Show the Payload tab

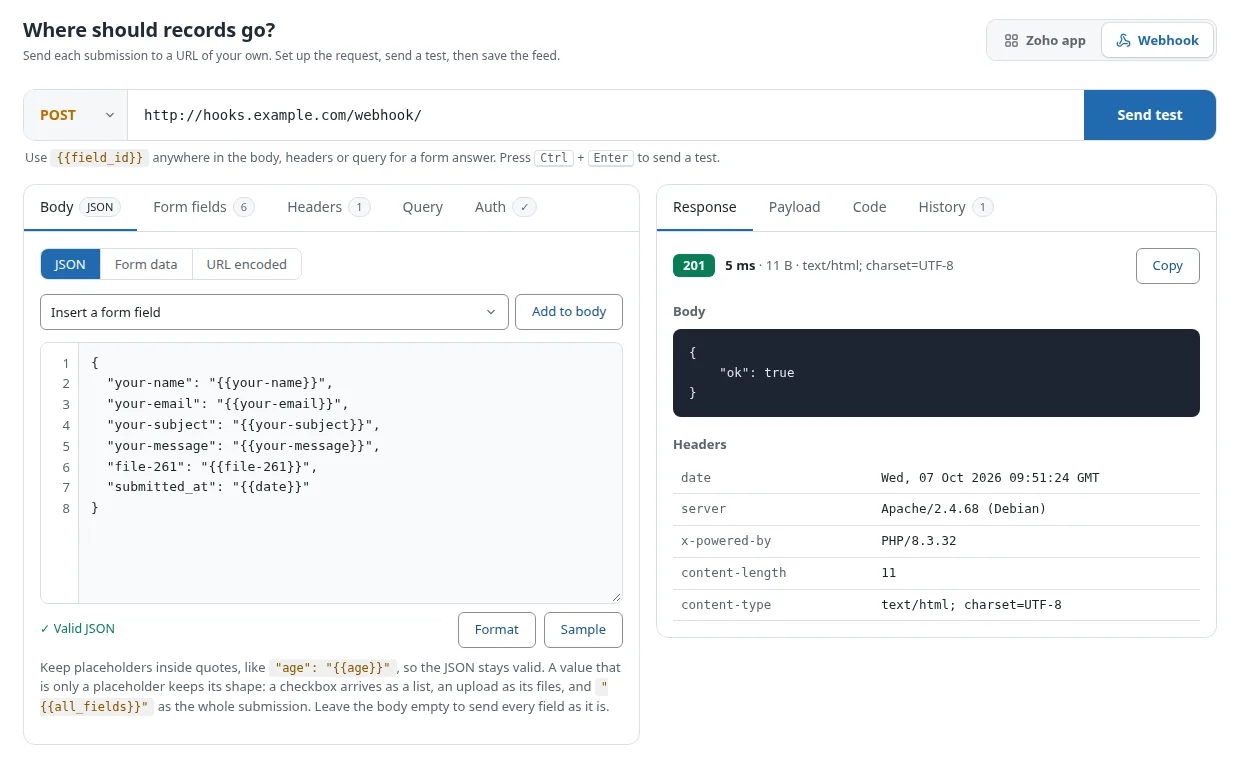pyautogui.click(x=794, y=207)
